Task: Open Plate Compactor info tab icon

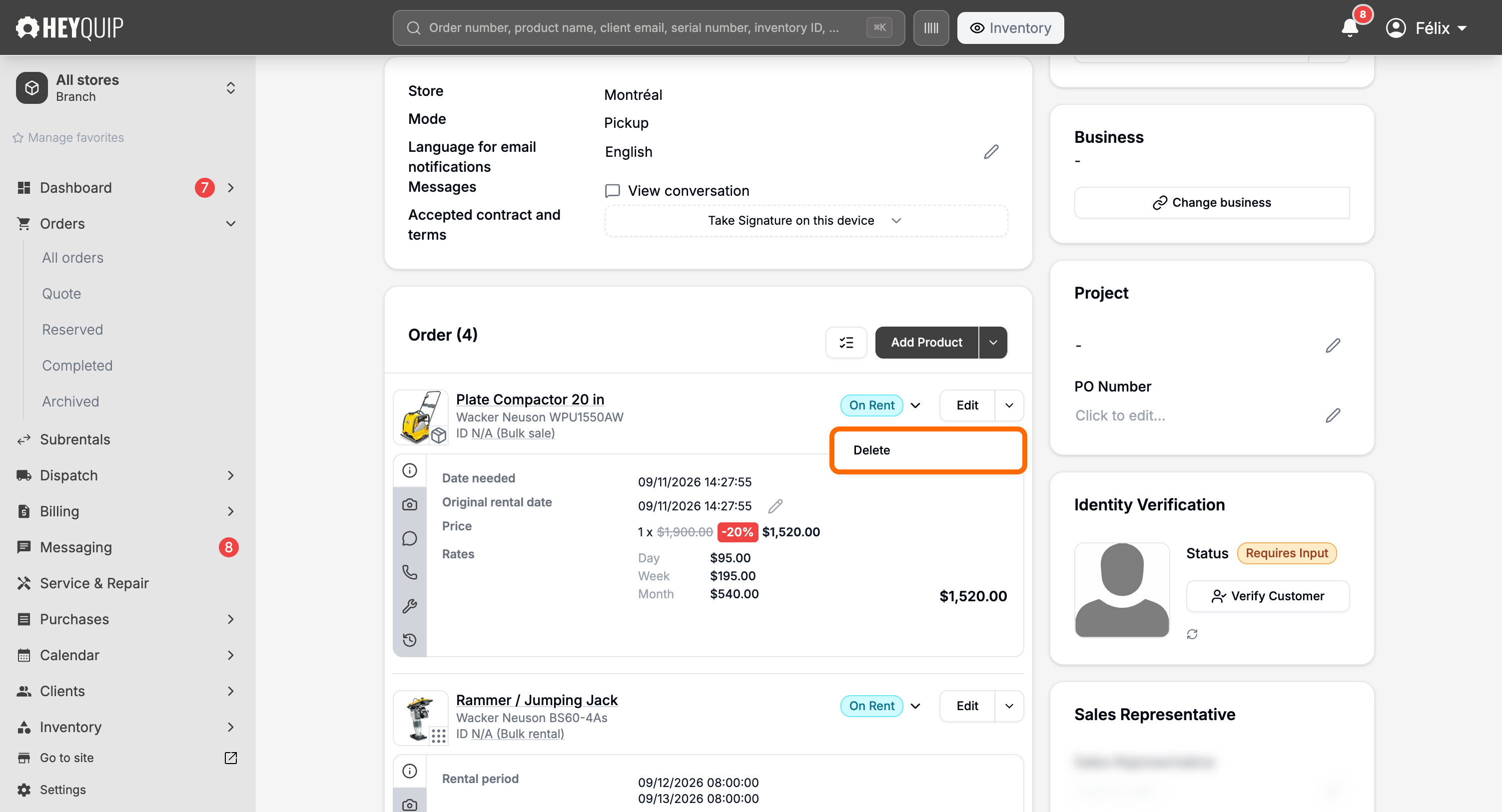Action: pyautogui.click(x=410, y=470)
